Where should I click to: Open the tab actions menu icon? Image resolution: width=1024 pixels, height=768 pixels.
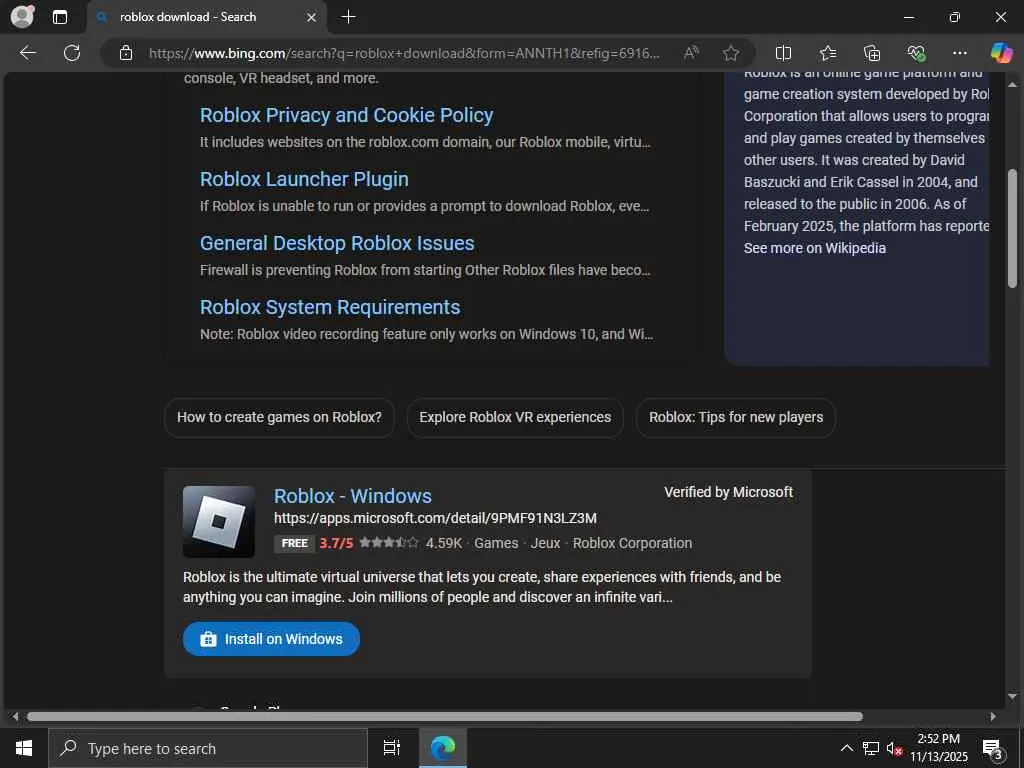point(60,17)
